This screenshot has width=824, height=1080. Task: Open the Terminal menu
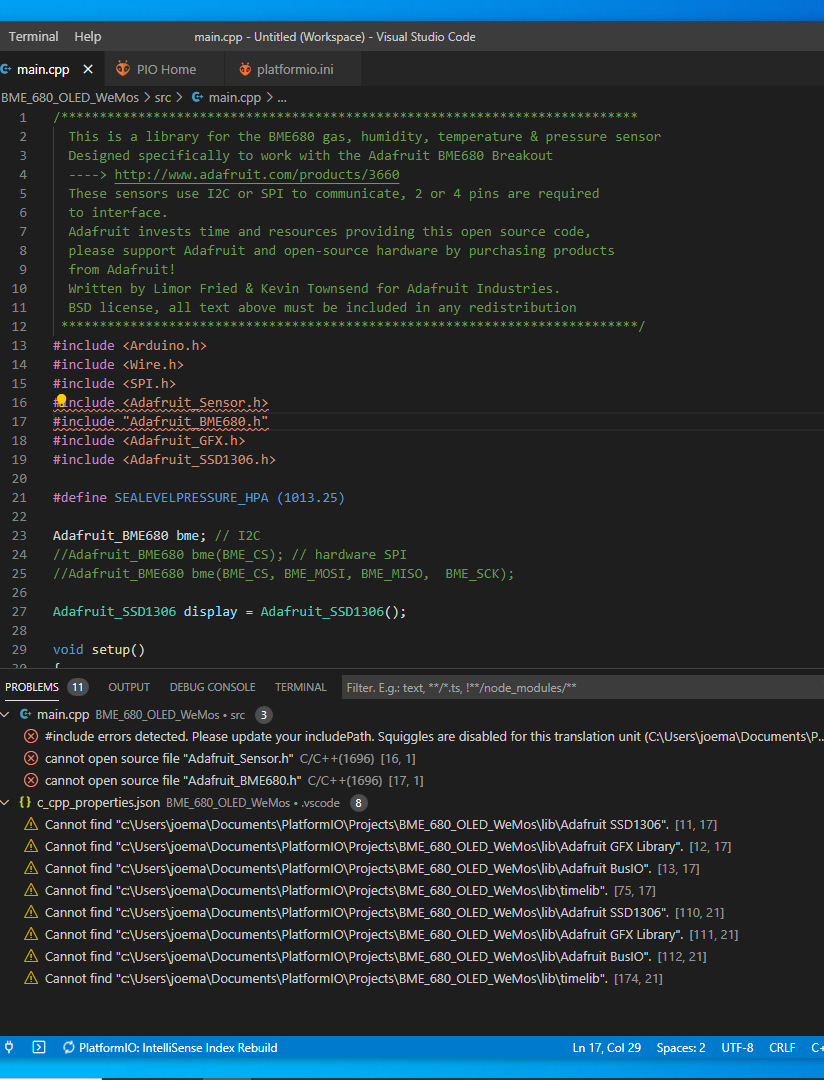tap(33, 37)
